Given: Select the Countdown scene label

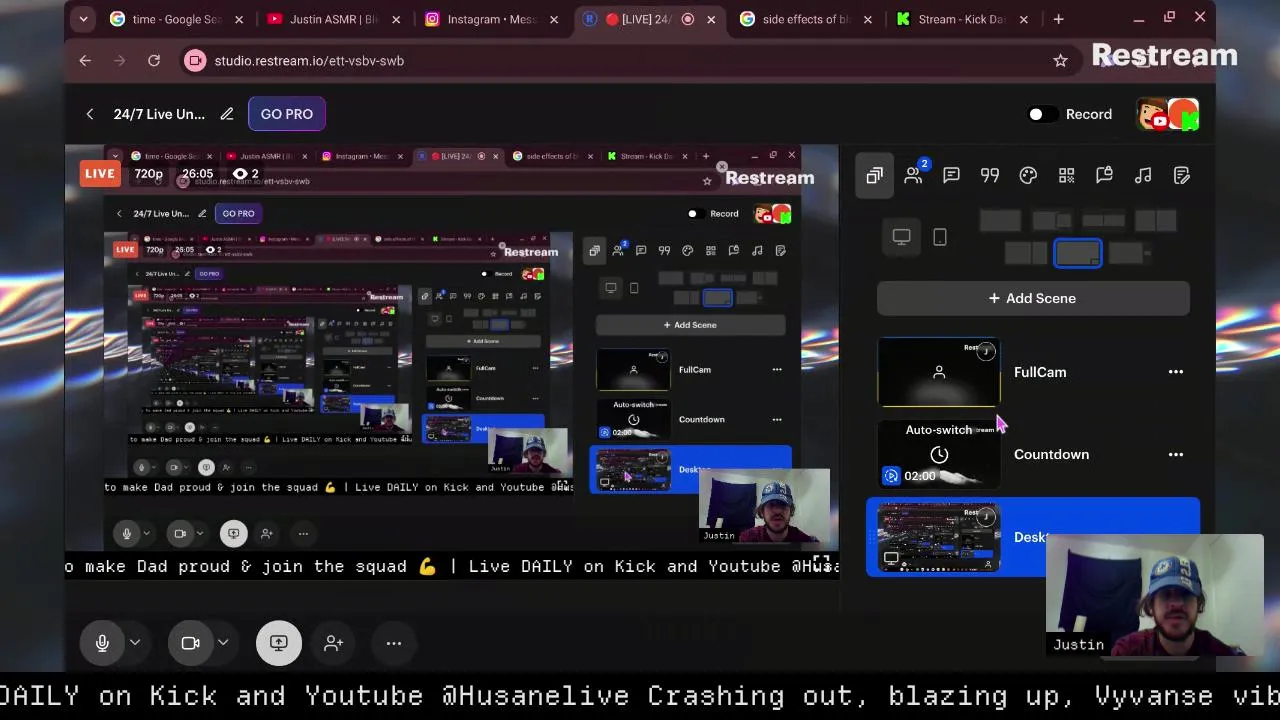Looking at the screenshot, I should pyautogui.click(x=1051, y=454).
